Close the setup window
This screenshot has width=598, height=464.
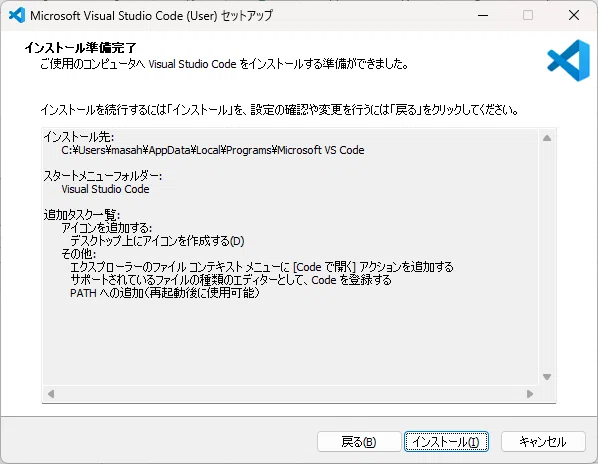click(574, 15)
